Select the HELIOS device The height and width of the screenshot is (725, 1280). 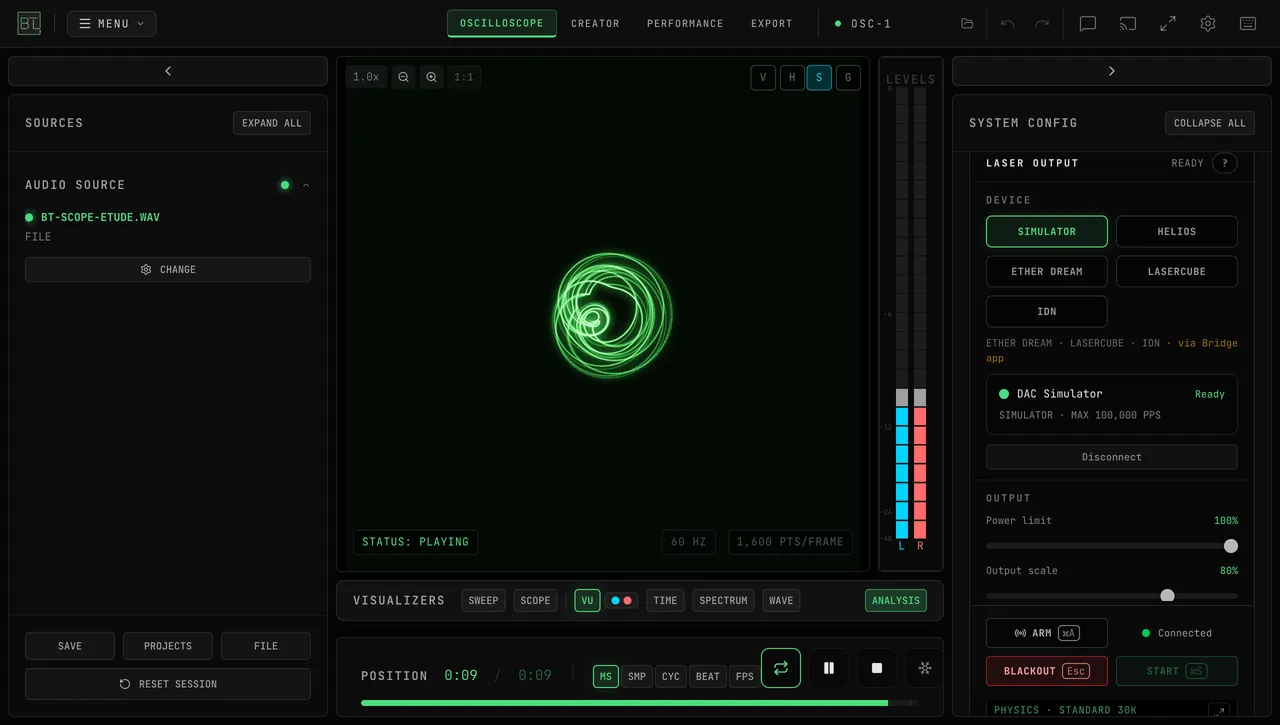pos(1177,232)
